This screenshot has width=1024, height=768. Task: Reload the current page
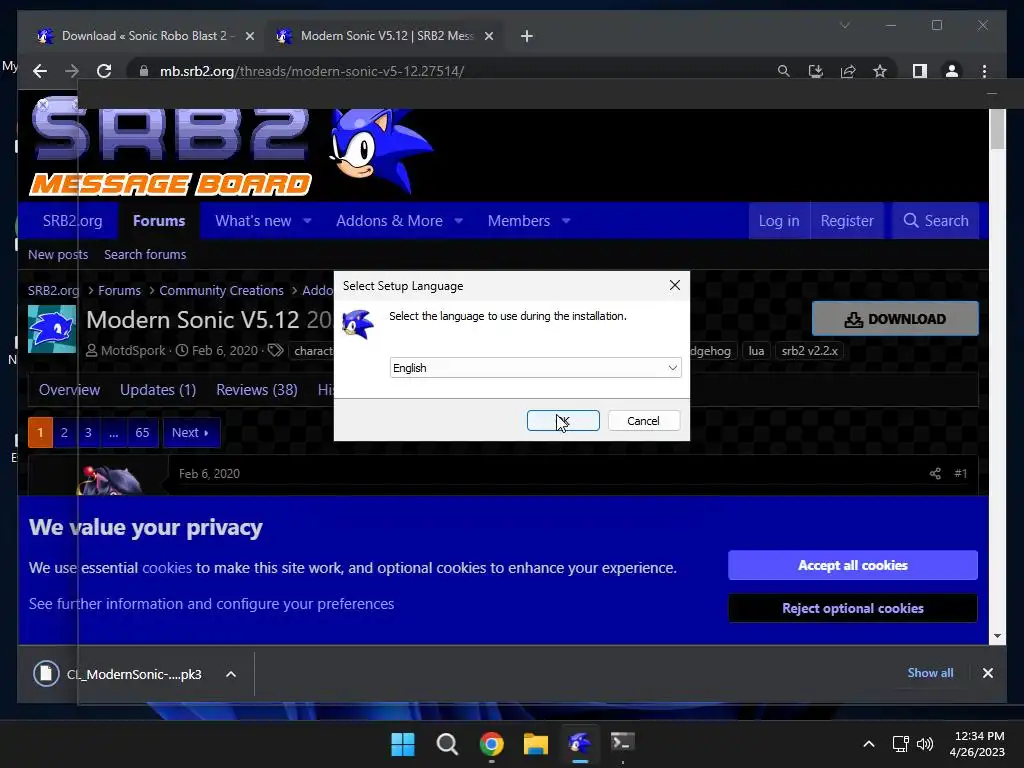104,71
